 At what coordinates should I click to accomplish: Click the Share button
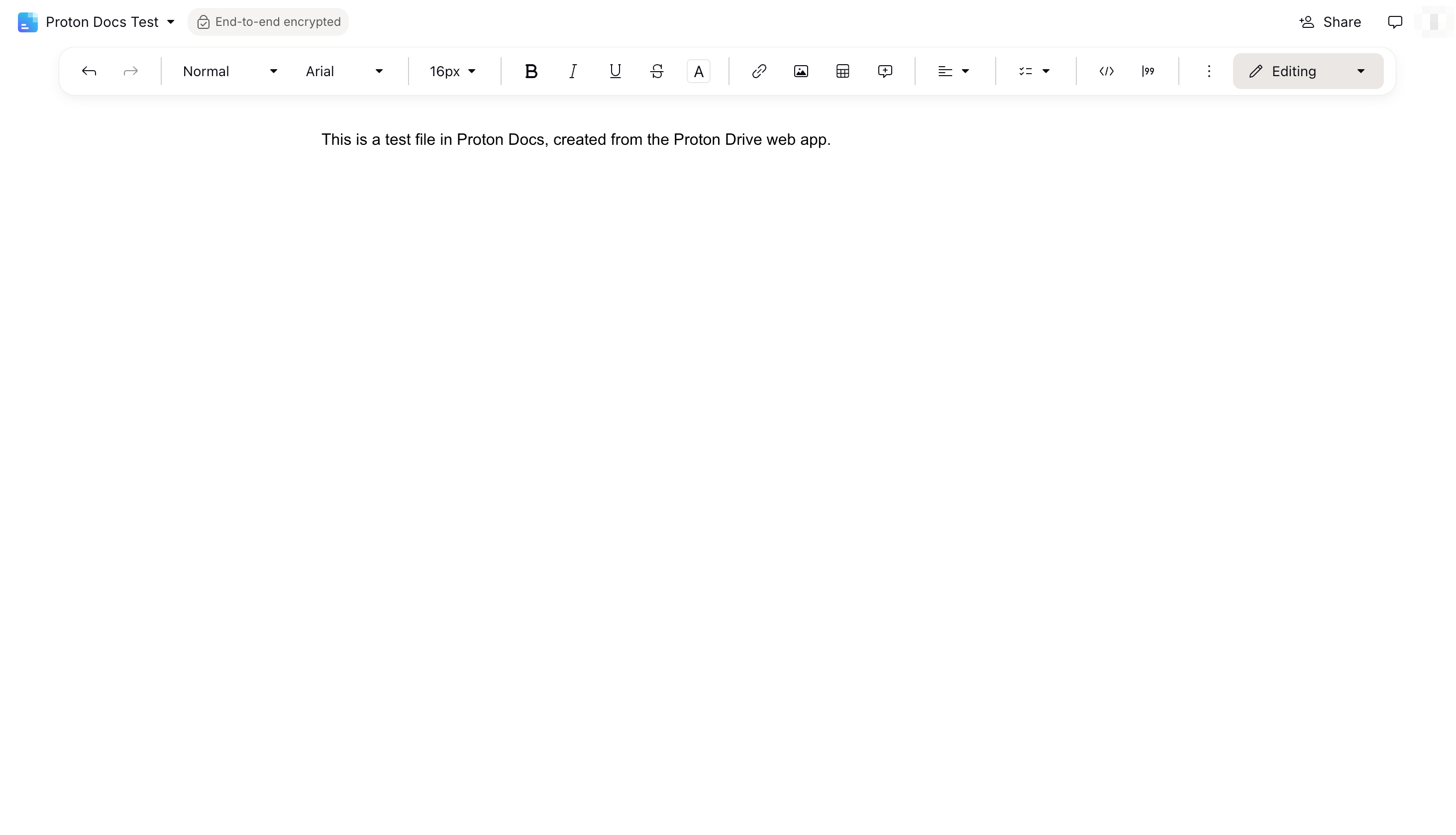(1330, 22)
